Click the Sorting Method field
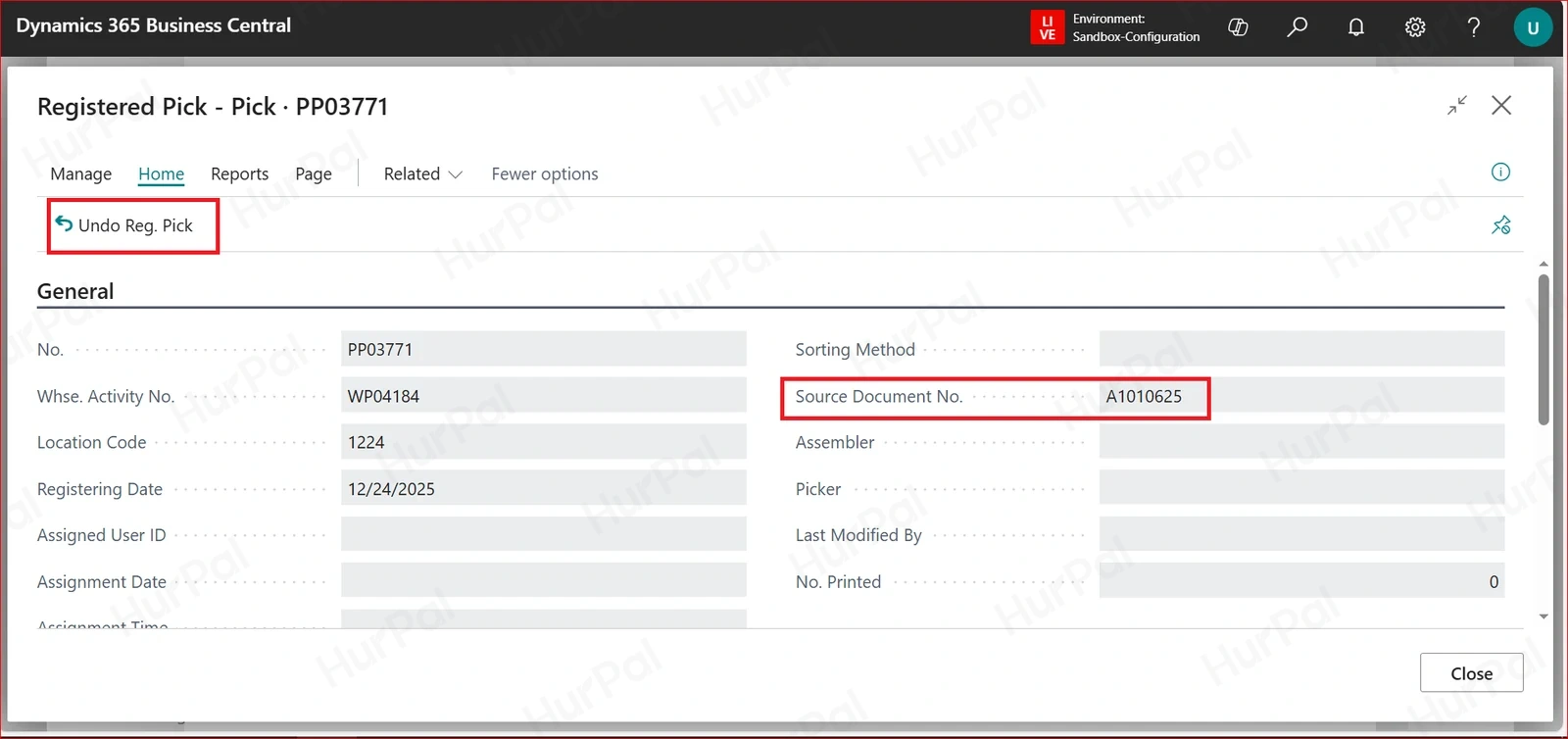Viewport: 1568px width, 739px height. pos(1301,349)
